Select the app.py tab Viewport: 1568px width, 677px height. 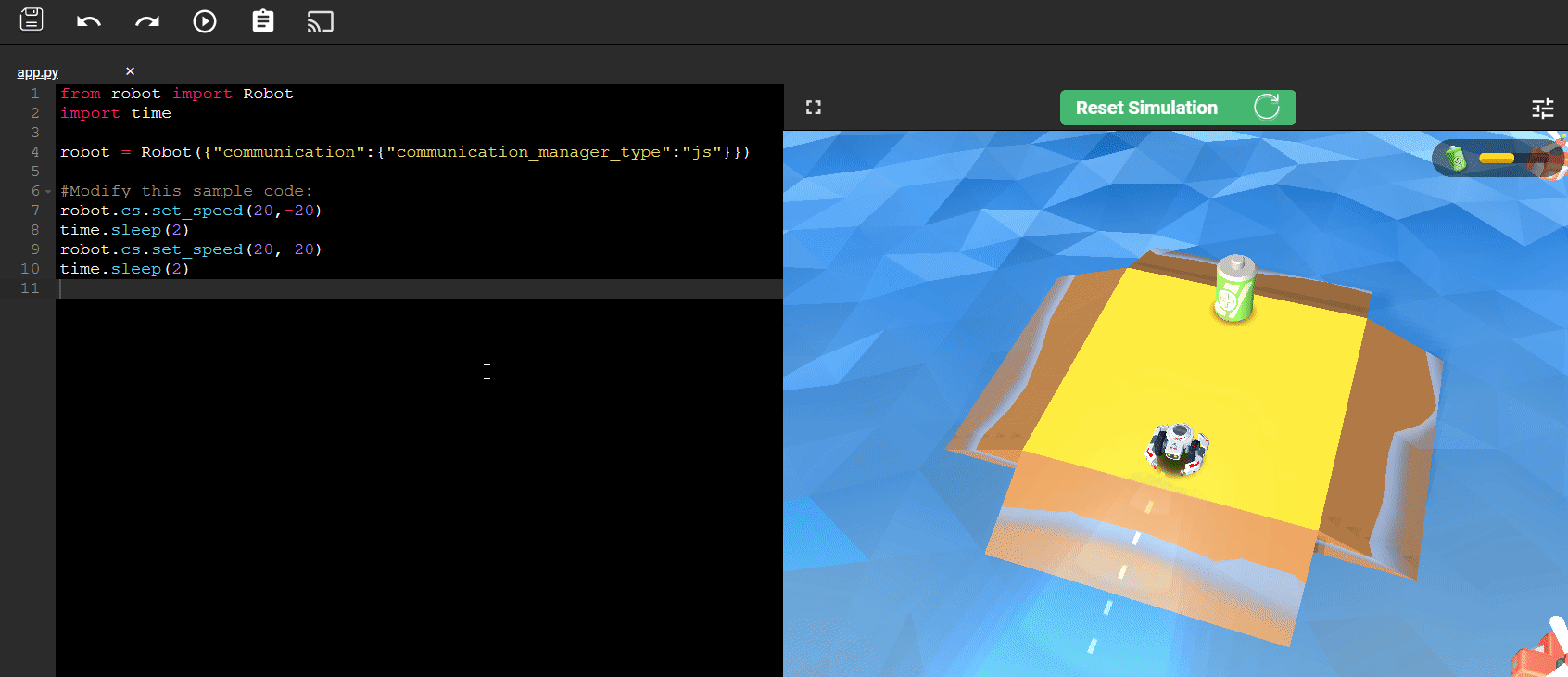click(38, 72)
